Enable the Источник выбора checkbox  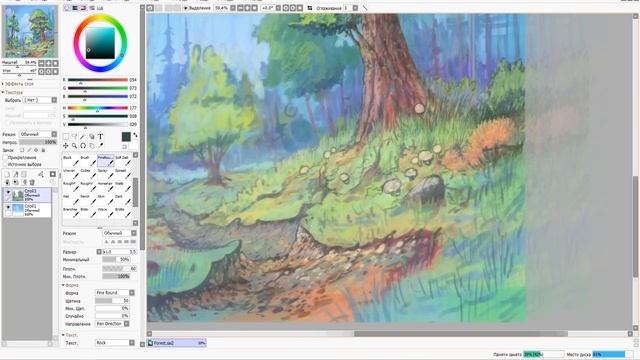(x=5, y=164)
